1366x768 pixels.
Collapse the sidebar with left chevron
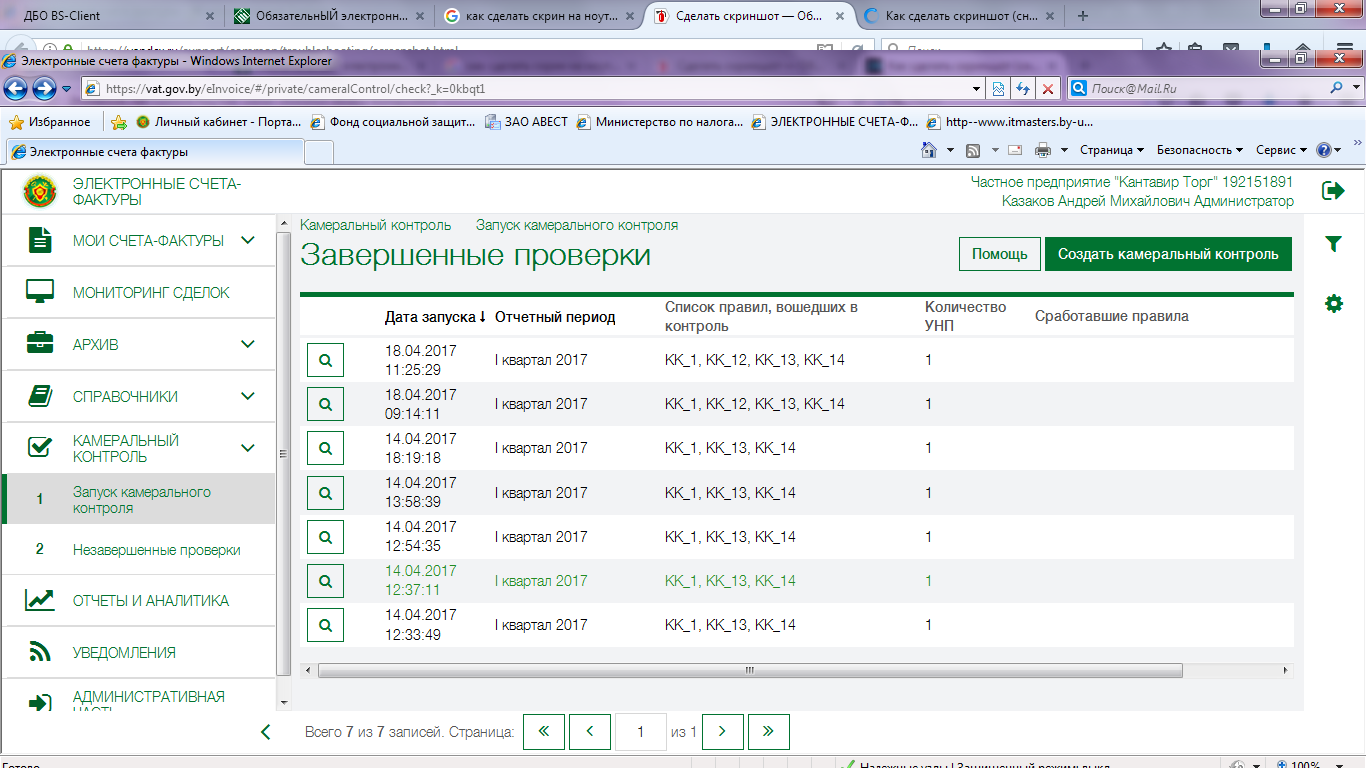point(266,732)
